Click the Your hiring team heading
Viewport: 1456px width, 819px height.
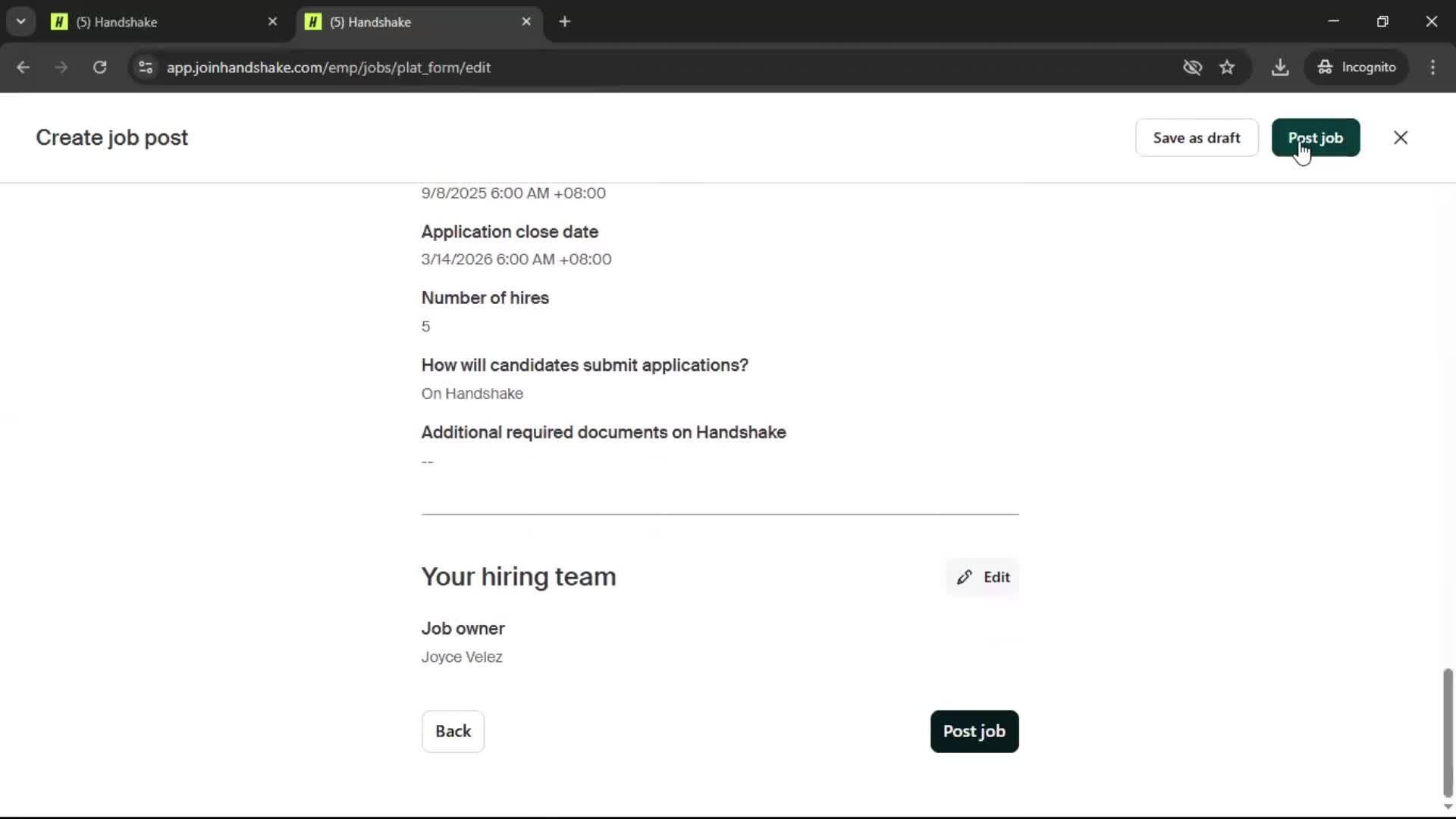coord(519,577)
